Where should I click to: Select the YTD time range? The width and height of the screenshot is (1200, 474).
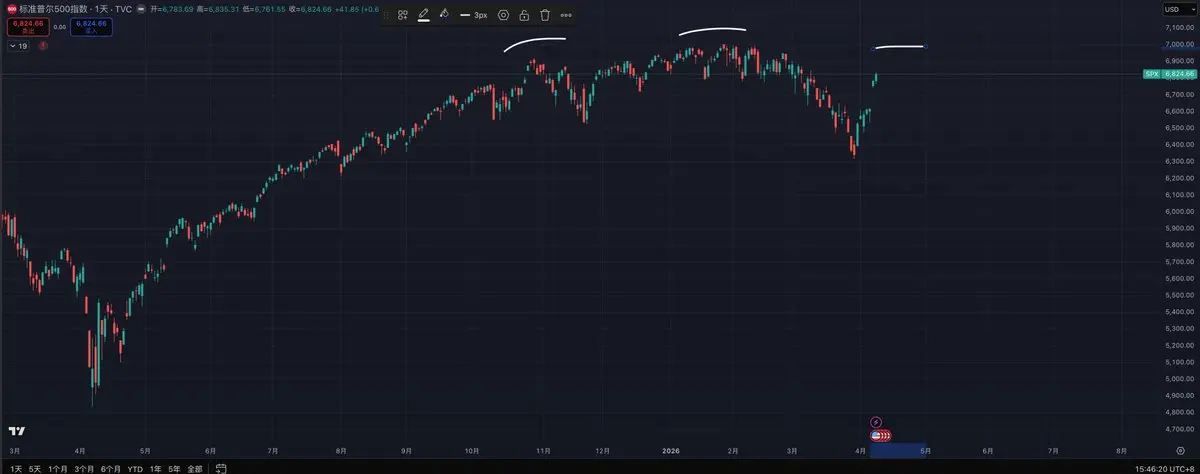(135, 468)
